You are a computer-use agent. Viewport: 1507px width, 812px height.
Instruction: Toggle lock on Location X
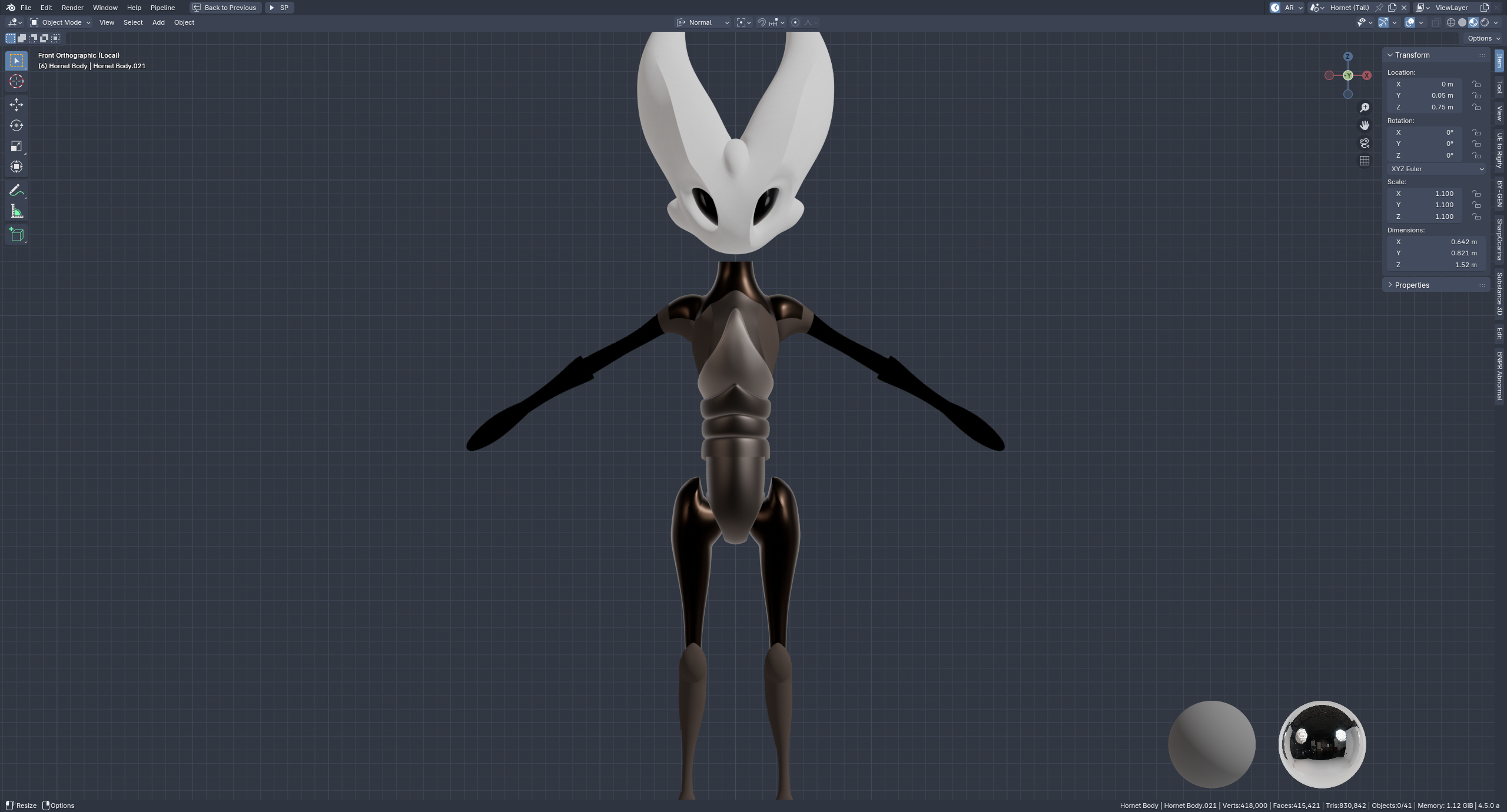click(x=1476, y=84)
